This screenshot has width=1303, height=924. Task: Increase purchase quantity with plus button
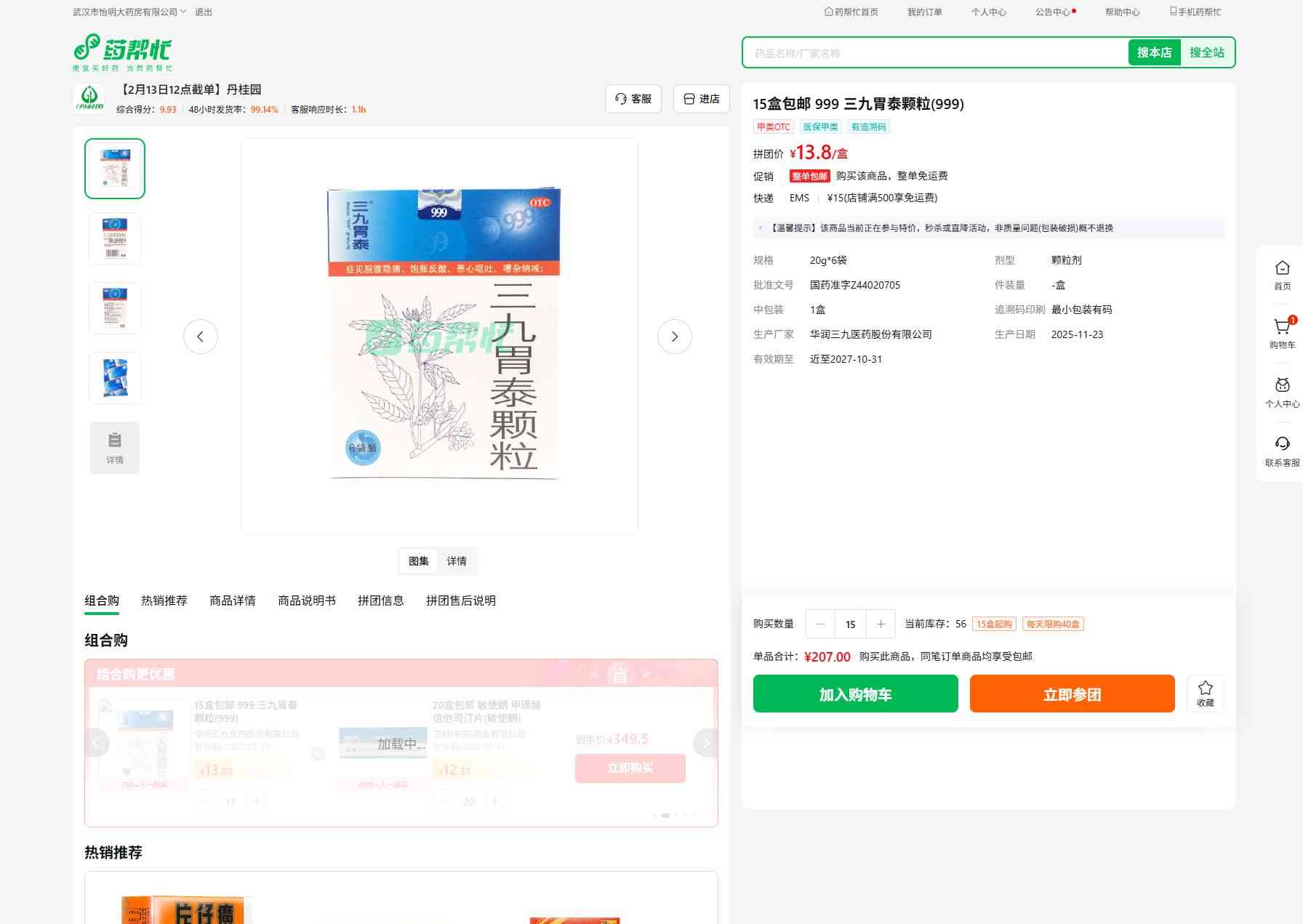pyautogui.click(x=881, y=624)
